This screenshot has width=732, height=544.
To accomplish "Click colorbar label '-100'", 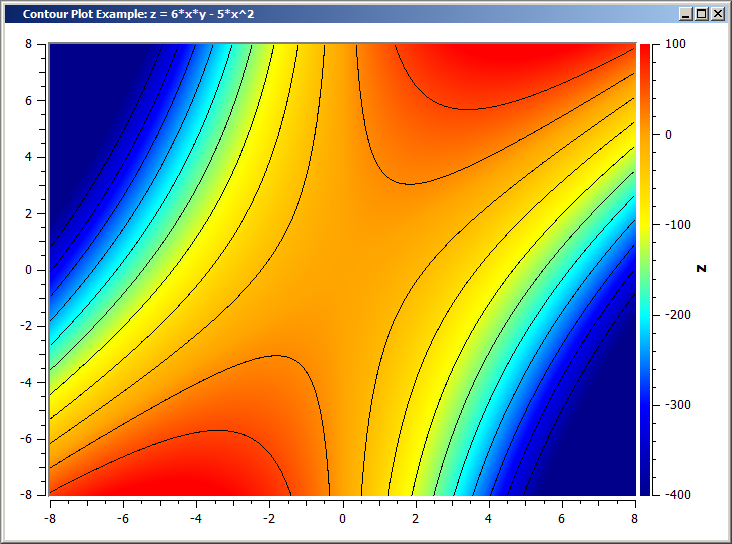I will coord(677,225).
